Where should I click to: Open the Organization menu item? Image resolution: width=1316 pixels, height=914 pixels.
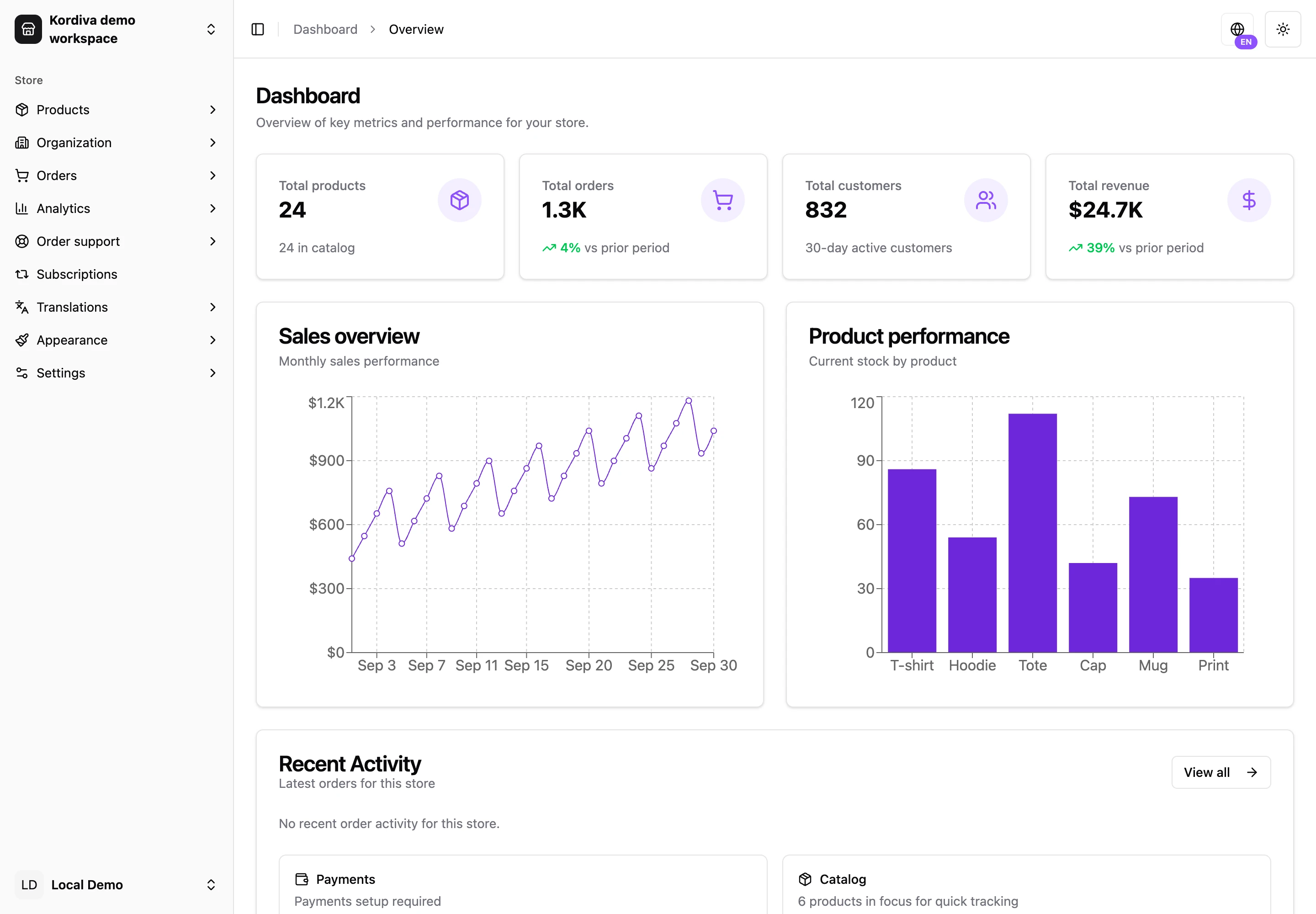click(x=116, y=143)
